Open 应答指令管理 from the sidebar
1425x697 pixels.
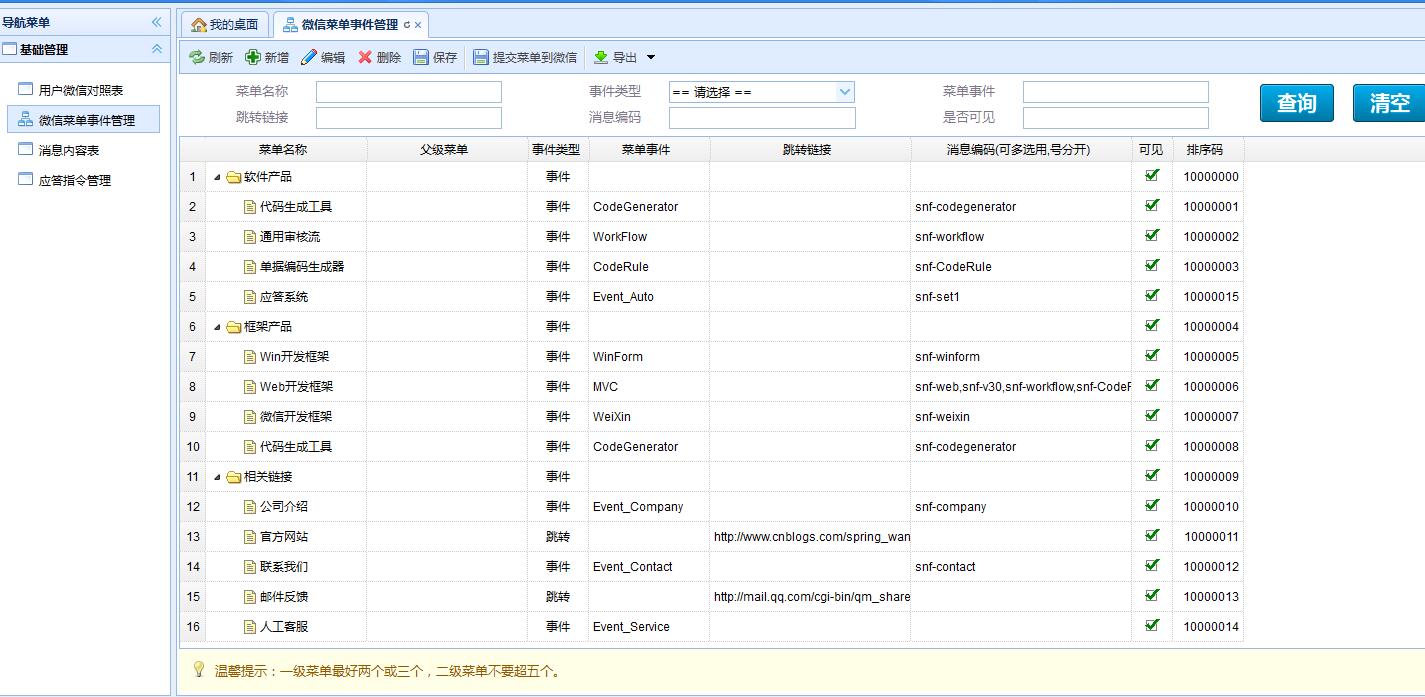pyautogui.click(x=75, y=180)
